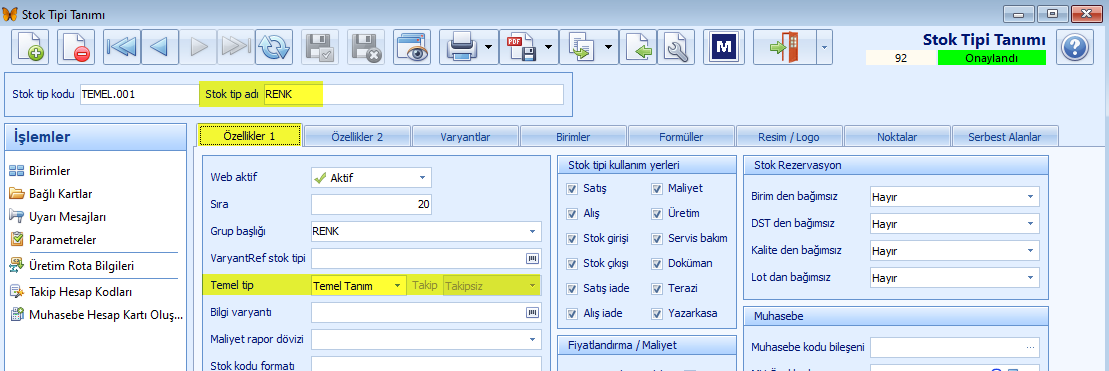This screenshot has height=371, width=1109.
Task: Switch to the Özellikler 2 tab
Action: pos(357,137)
